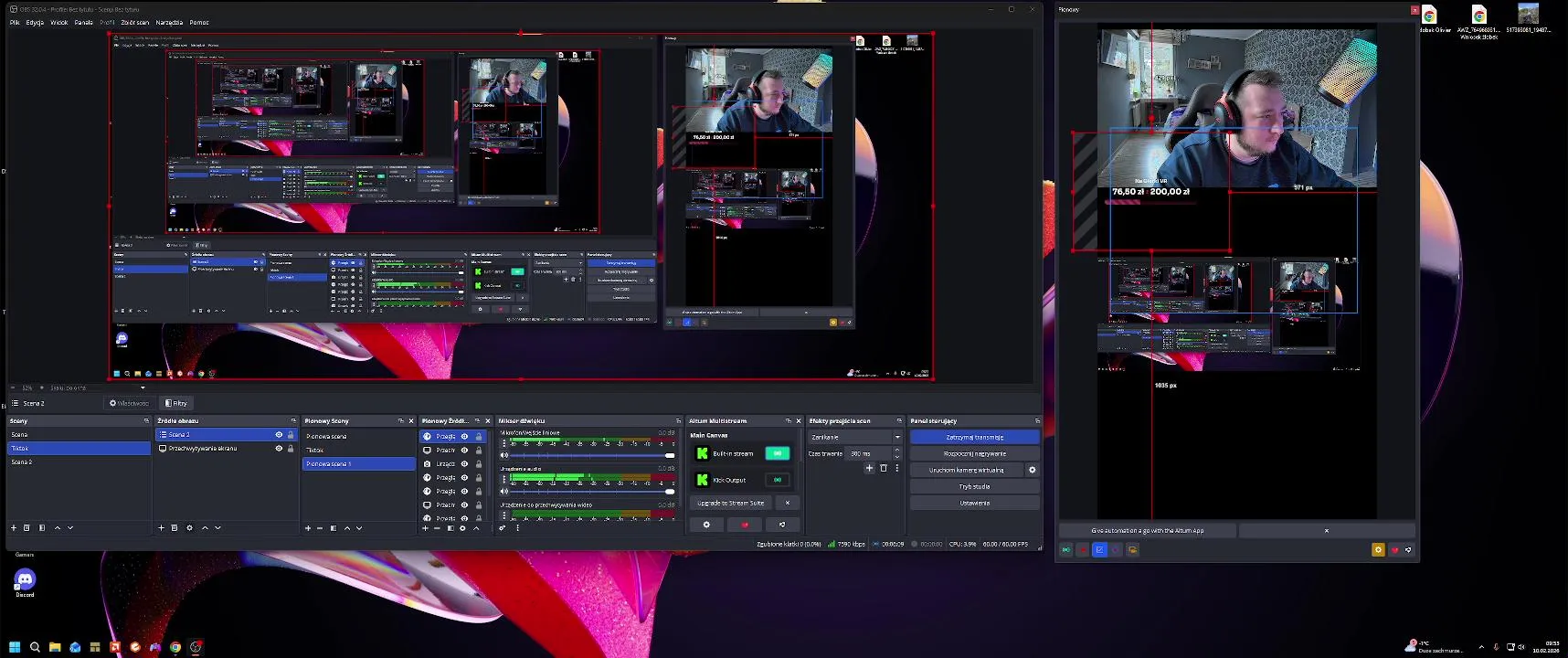Open Aitum Multistream settings gear
This screenshot has width=1568, height=658.
coord(706,525)
